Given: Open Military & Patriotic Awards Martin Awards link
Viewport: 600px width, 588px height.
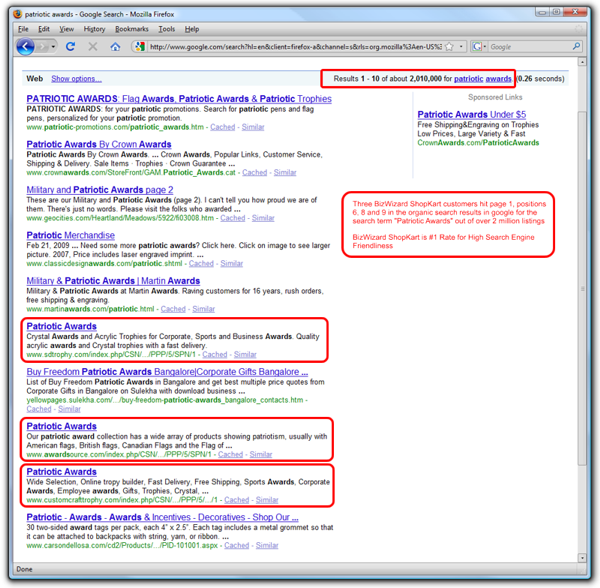Looking at the screenshot, I should [x=113, y=281].
